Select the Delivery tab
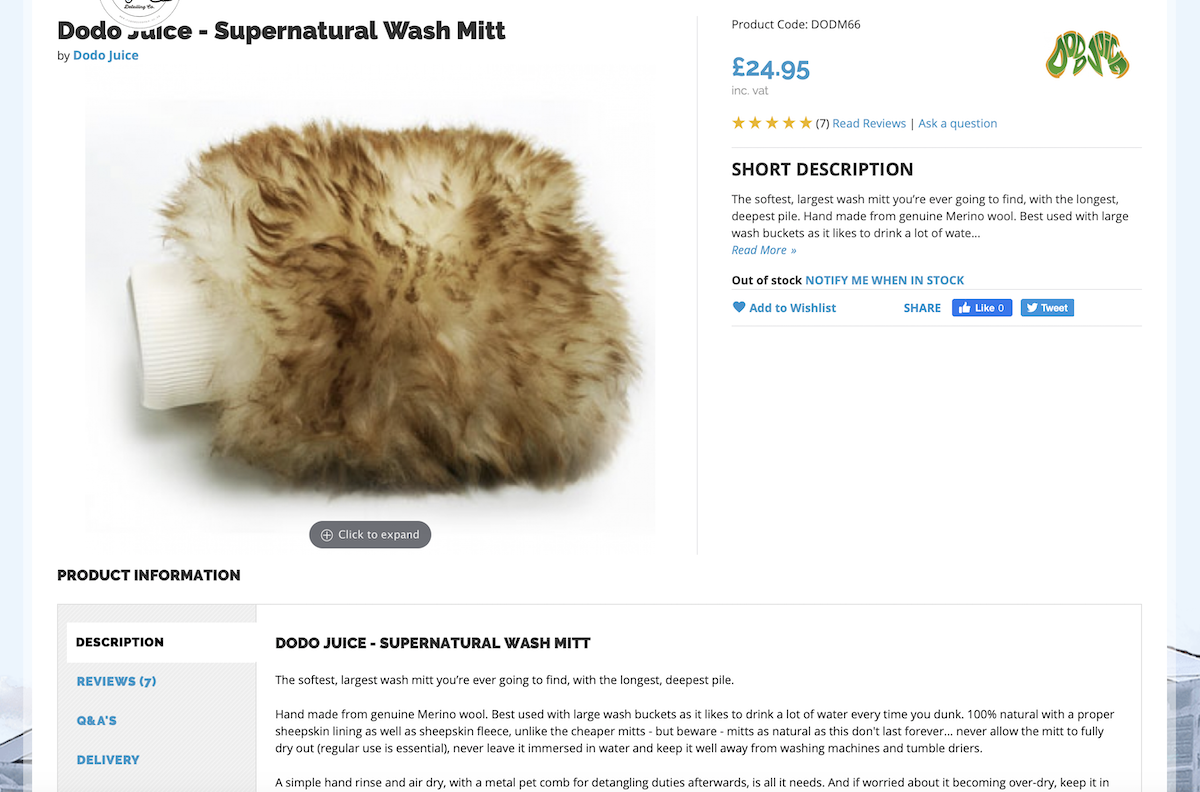Viewport: 1200px width, 792px height. tap(108, 760)
